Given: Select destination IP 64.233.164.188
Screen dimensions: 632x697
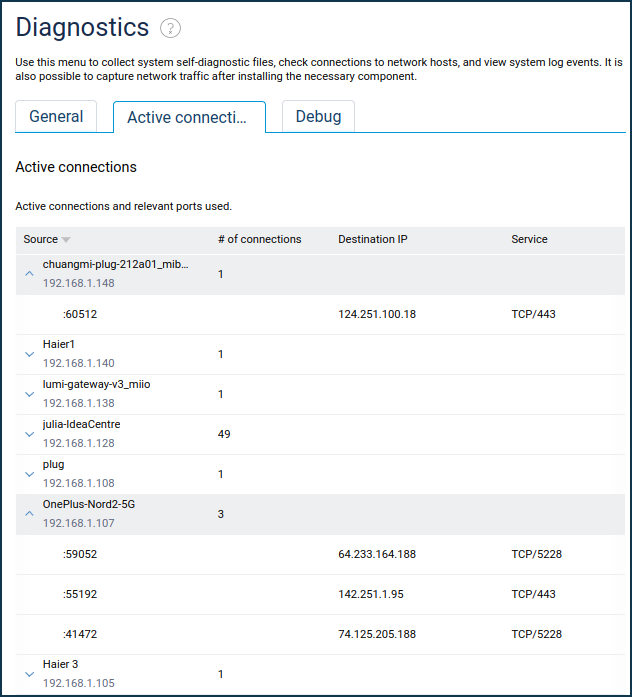Looking at the screenshot, I should (x=377, y=554).
